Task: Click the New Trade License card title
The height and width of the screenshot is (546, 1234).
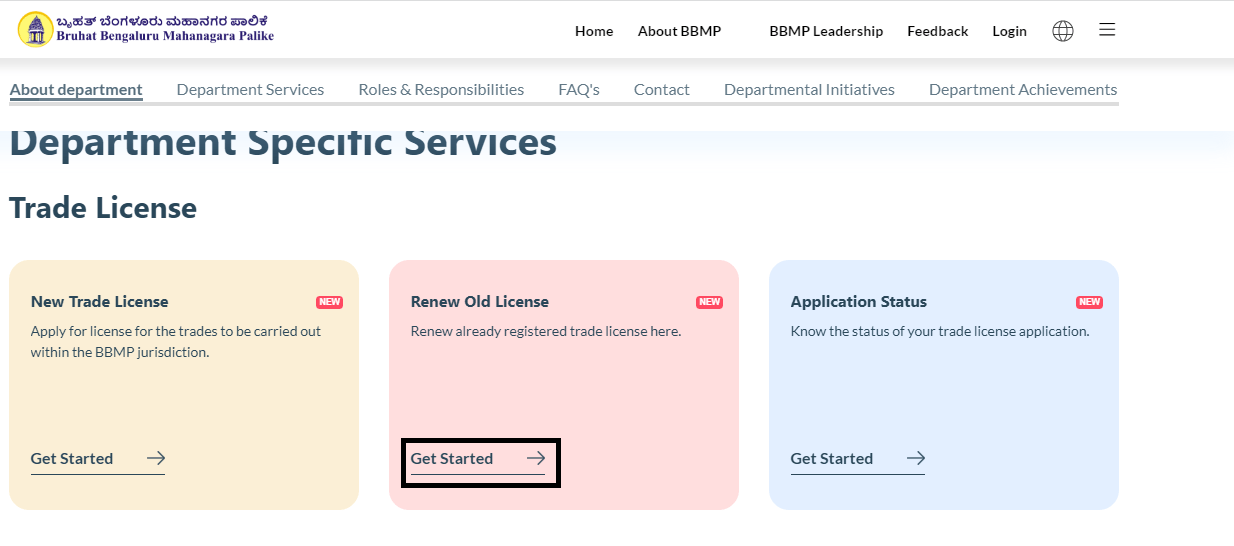Action: tap(100, 301)
